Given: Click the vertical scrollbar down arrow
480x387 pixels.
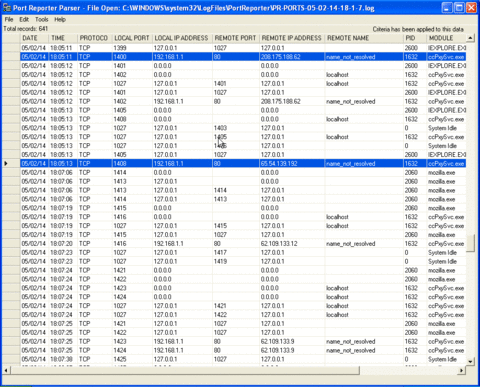Looking at the screenshot, I should click(x=470, y=361).
